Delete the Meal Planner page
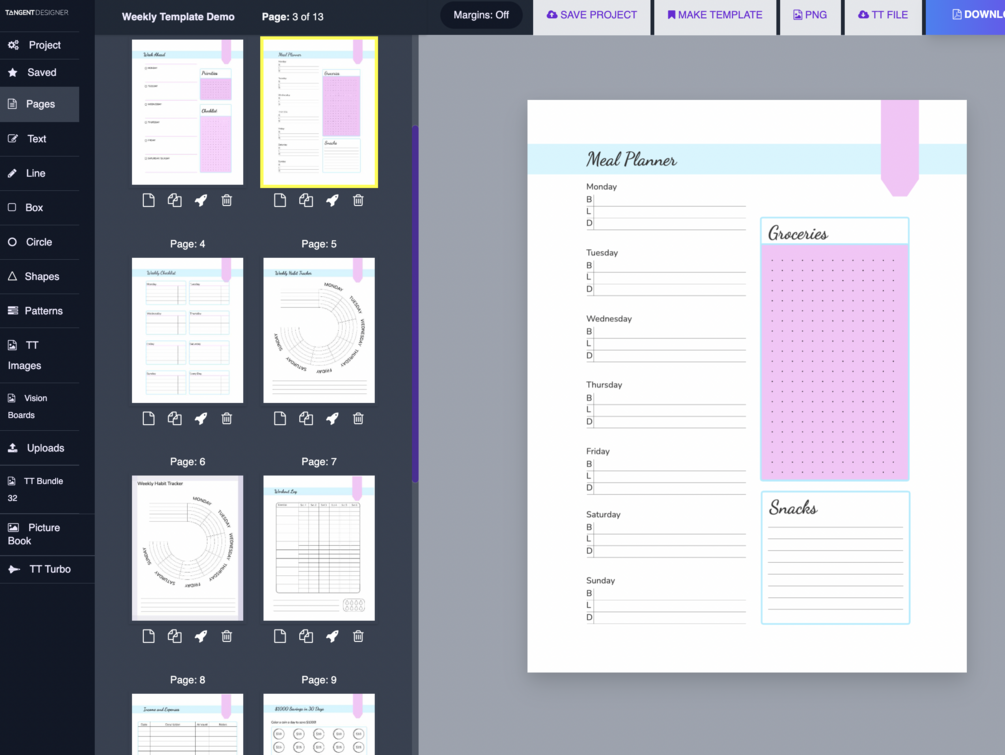 [x=358, y=201]
